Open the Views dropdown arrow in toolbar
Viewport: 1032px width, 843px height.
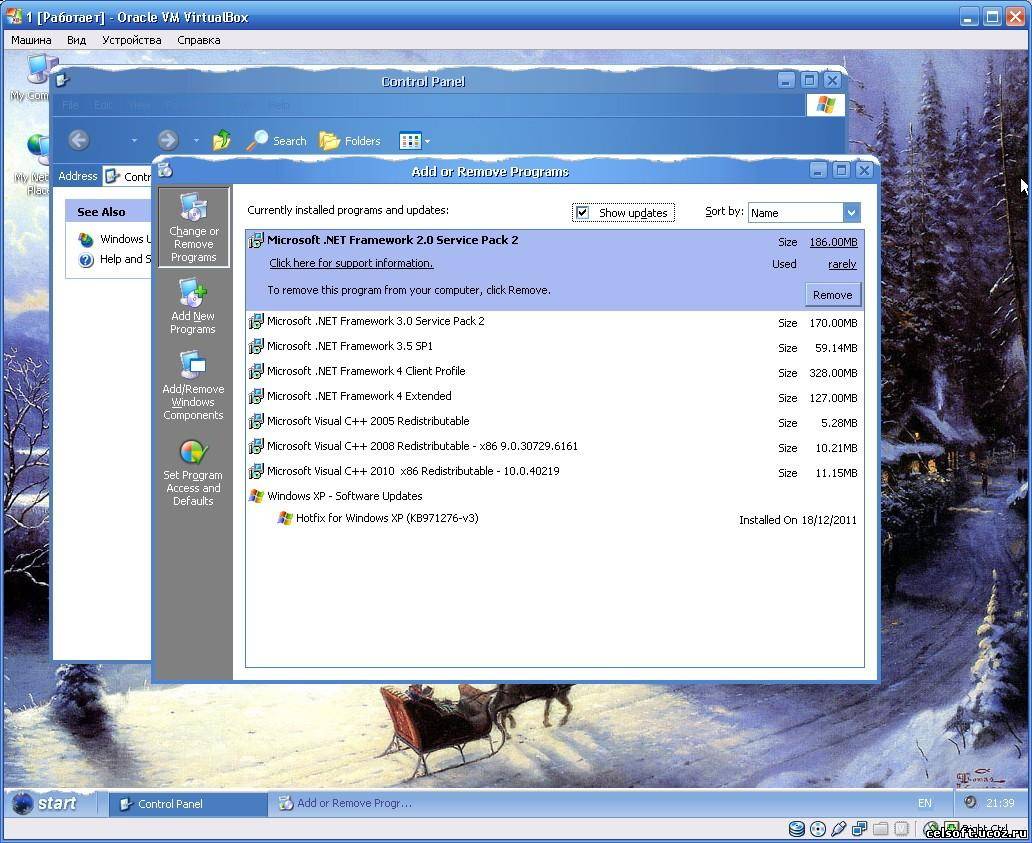coord(427,142)
